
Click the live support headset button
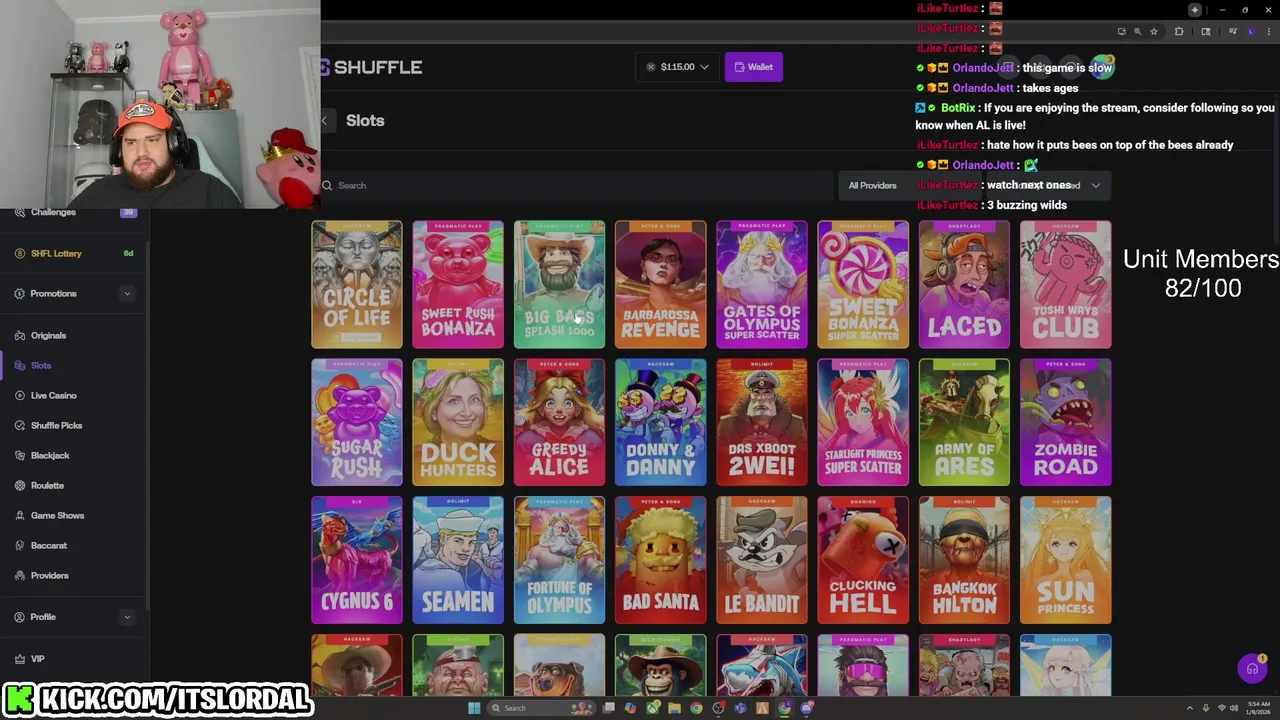(x=1252, y=669)
